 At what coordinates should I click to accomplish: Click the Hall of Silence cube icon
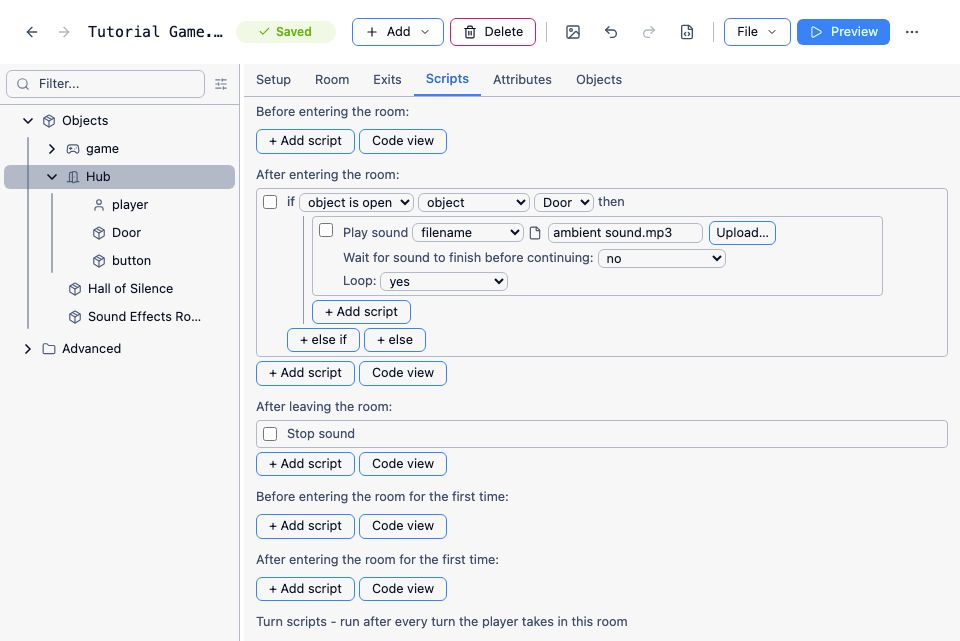point(75,289)
